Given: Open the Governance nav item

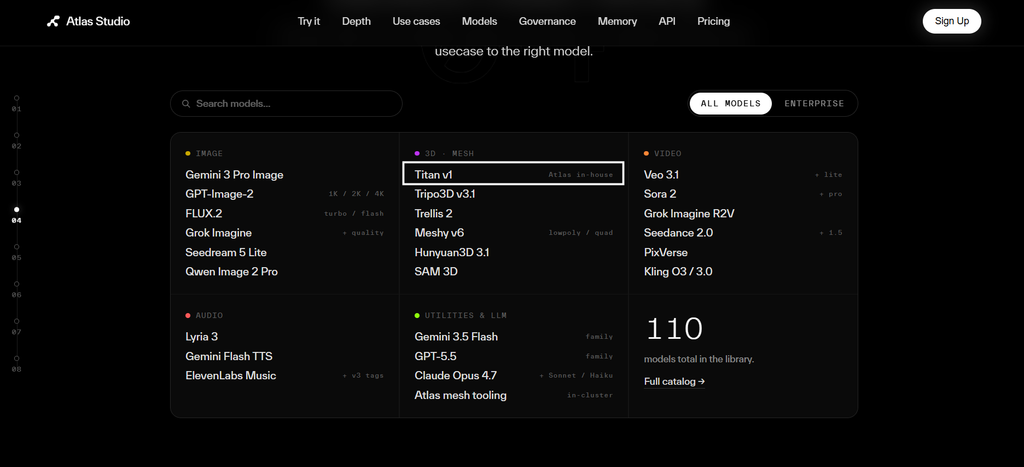Looking at the screenshot, I should point(547,21).
